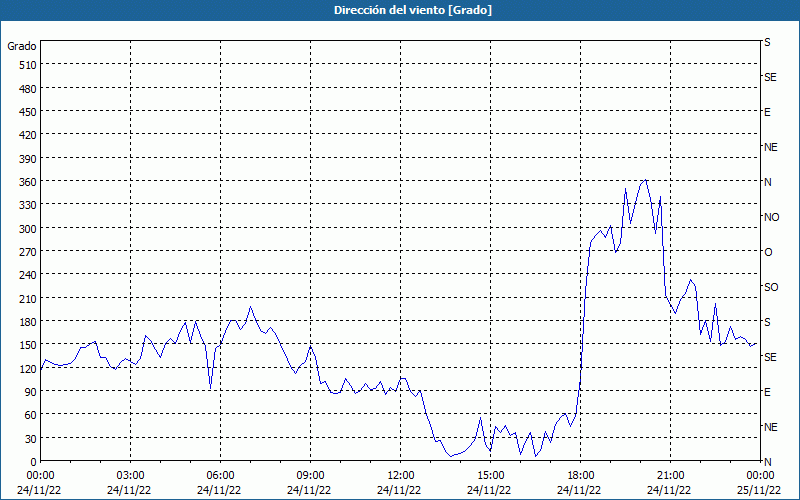
Task: Click the chart title 'Dirección del viento [Grado]'
Action: [x=413, y=10]
